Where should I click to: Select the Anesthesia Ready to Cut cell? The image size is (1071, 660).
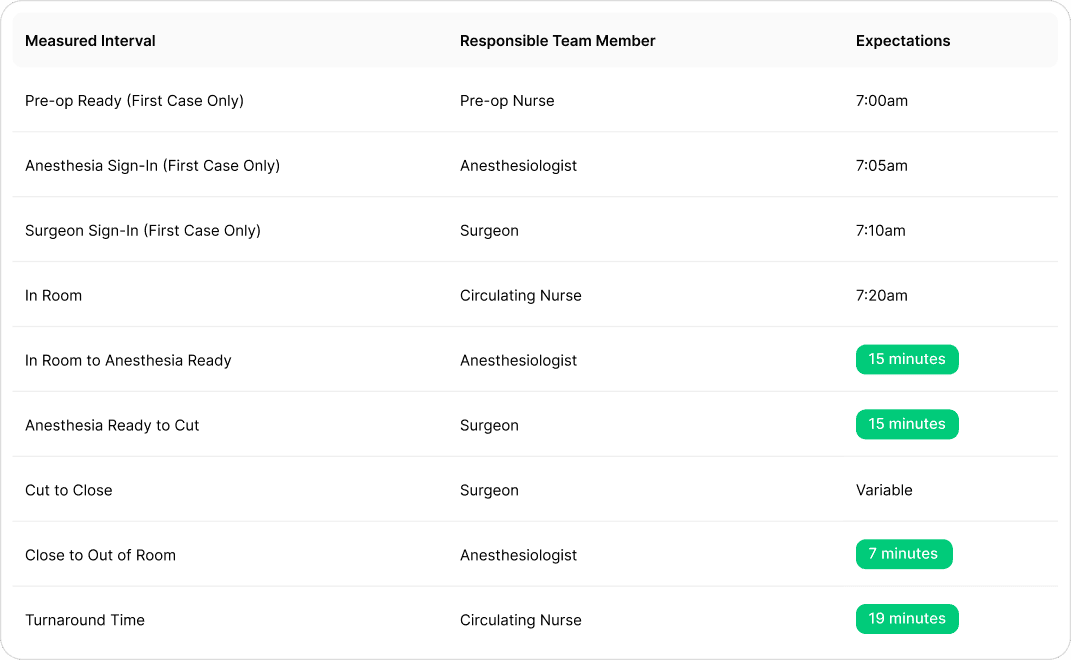pyautogui.click(x=112, y=426)
